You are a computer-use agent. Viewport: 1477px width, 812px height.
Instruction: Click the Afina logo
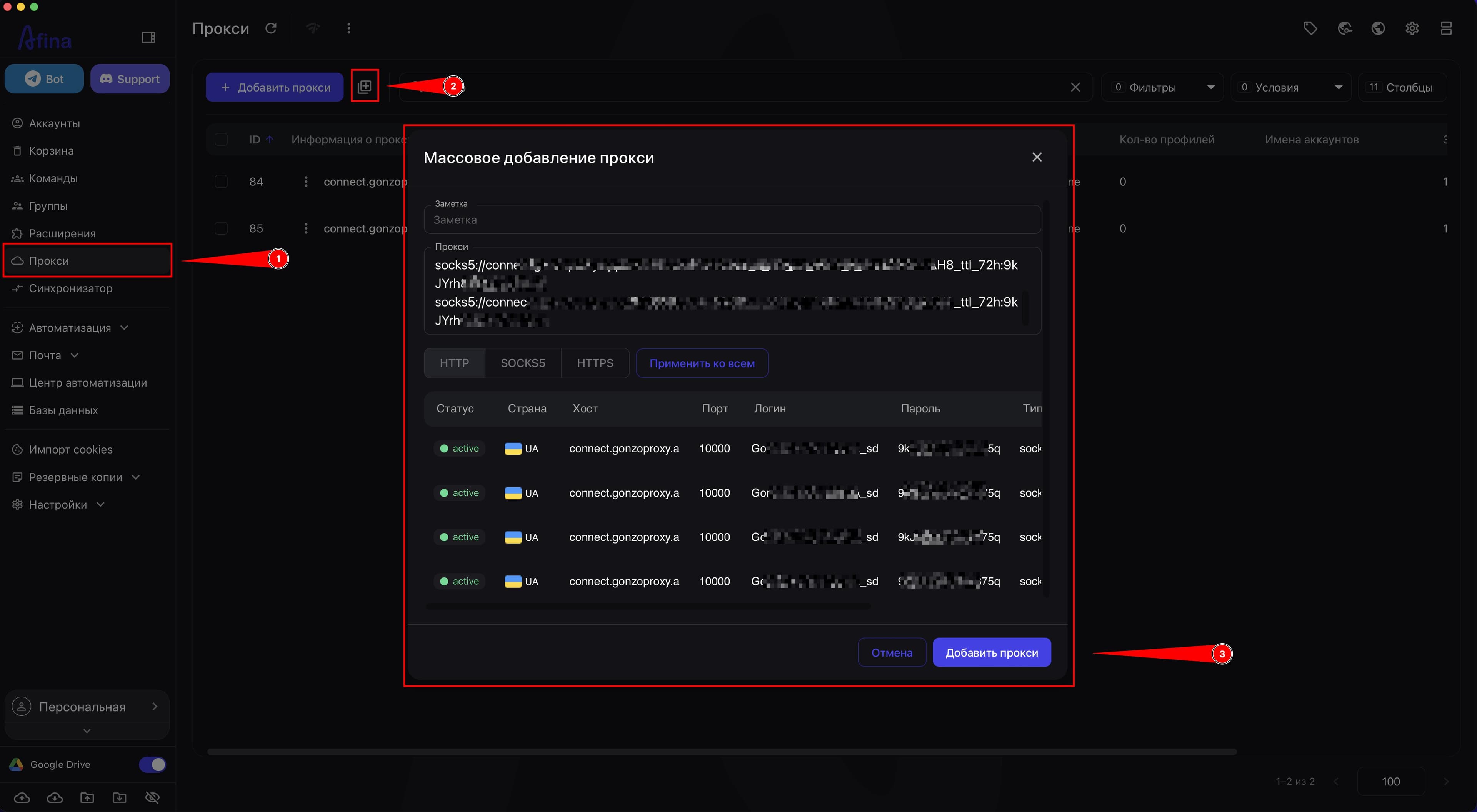[x=45, y=38]
